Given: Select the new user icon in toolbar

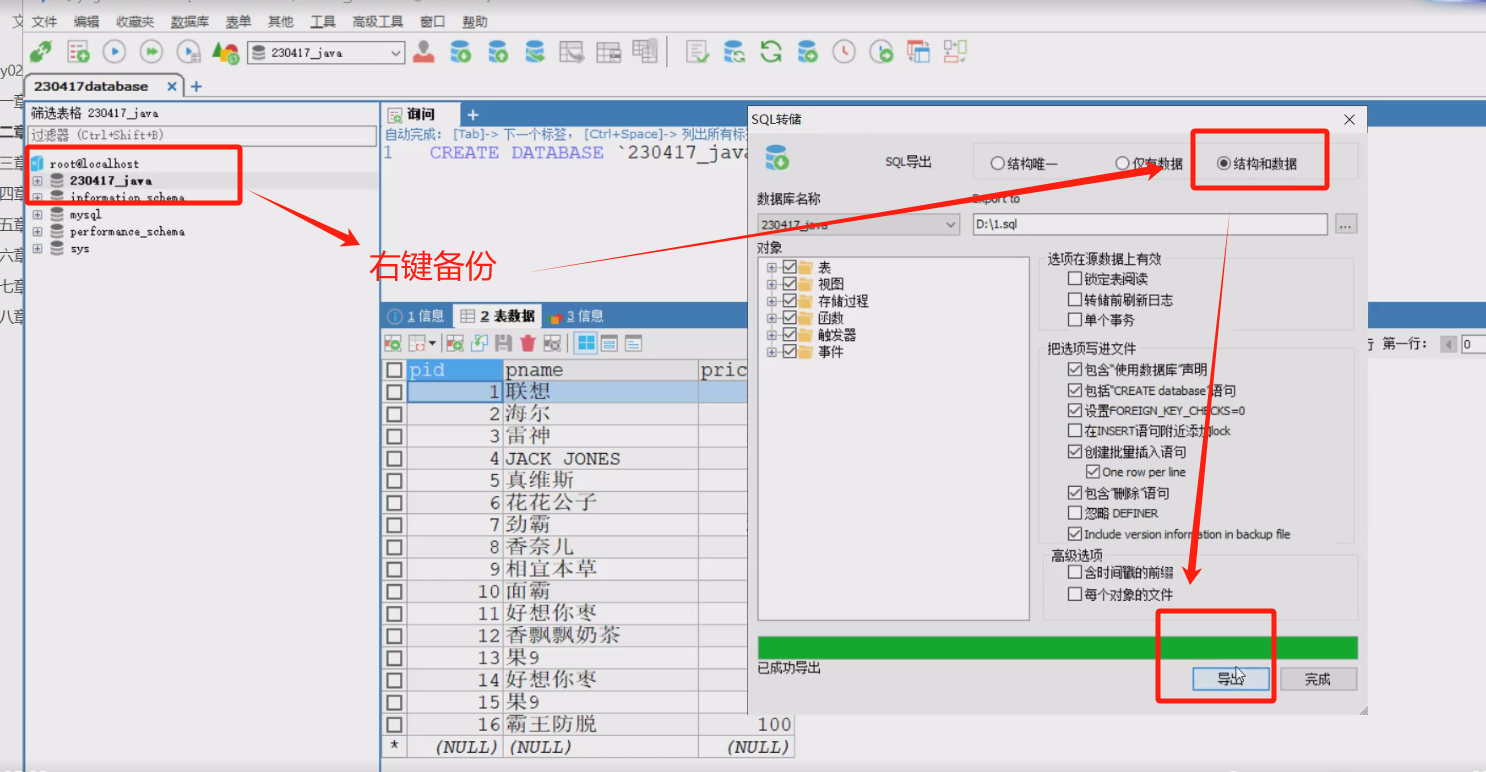Looking at the screenshot, I should coord(424,52).
